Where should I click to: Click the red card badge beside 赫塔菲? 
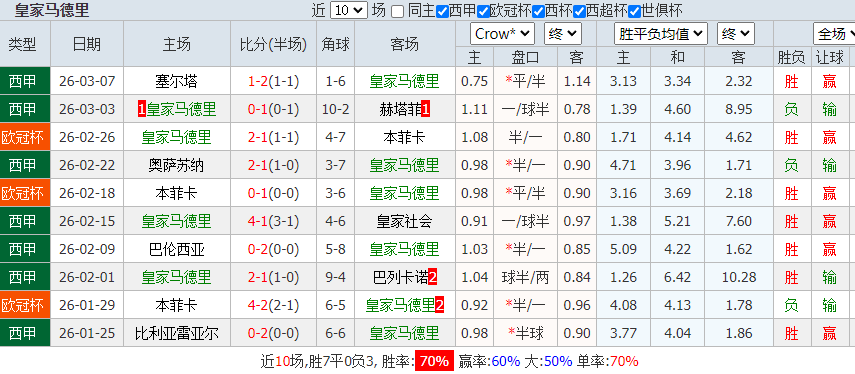coord(426,110)
